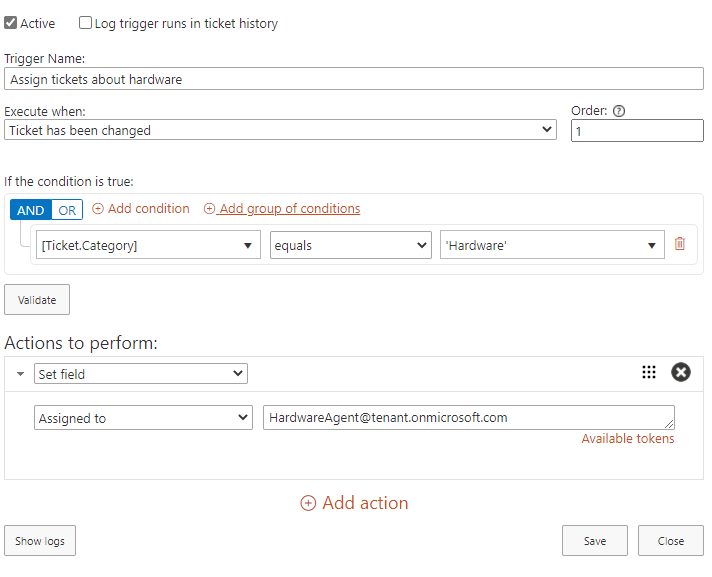Open the Execute when dropdown
Viewport: 712px width, 577px height.
[x=280, y=130]
